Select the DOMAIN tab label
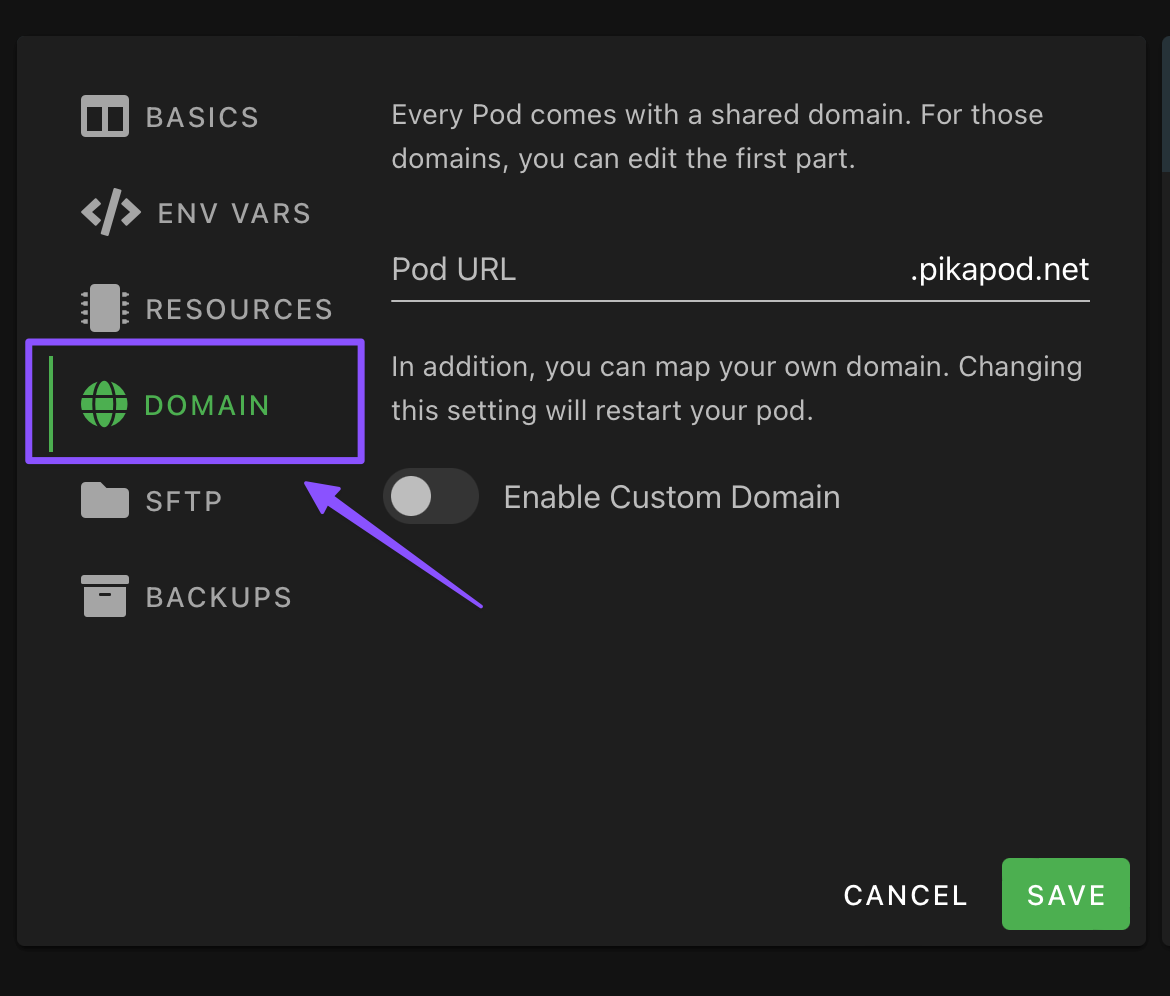This screenshot has width=1170, height=996. pyautogui.click(x=207, y=405)
